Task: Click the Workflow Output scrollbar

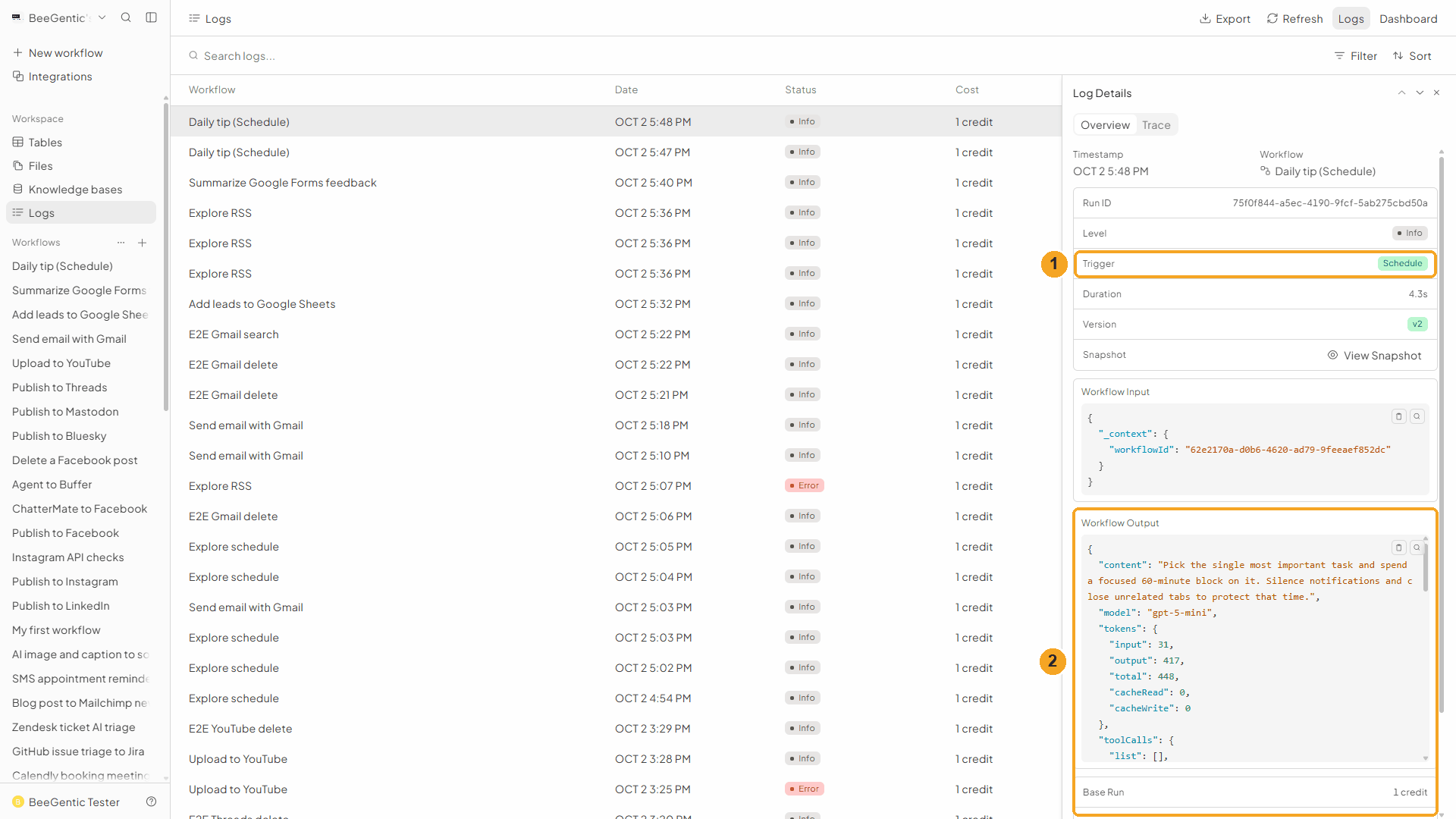Action: pyautogui.click(x=1426, y=567)
